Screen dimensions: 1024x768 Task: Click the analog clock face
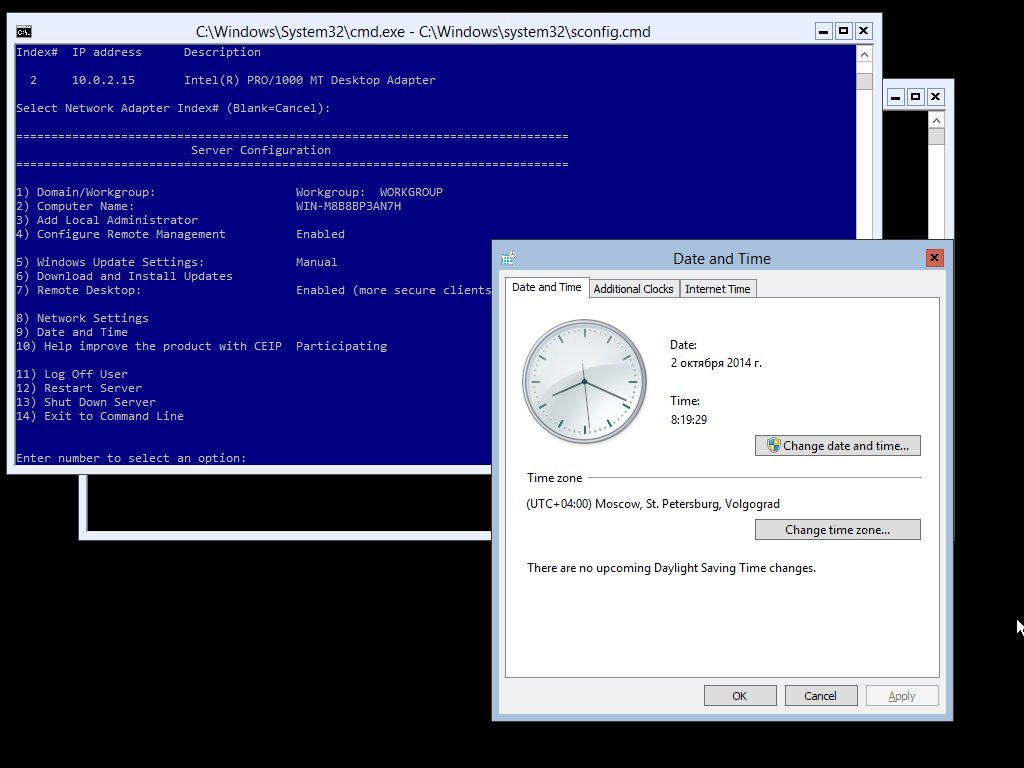point(584,381)
